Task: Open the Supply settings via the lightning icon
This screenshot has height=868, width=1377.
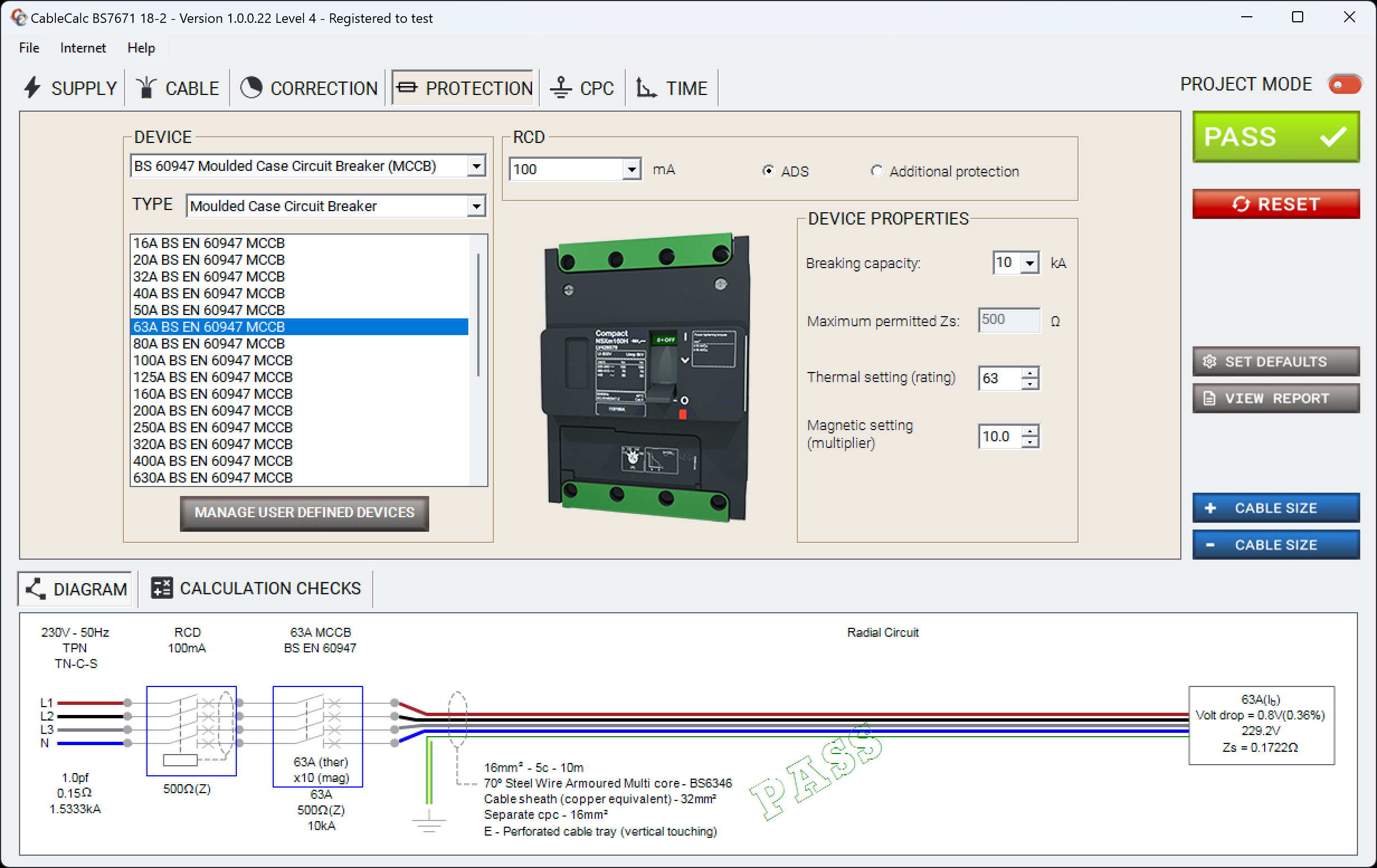Action: [x=32, y=88]
